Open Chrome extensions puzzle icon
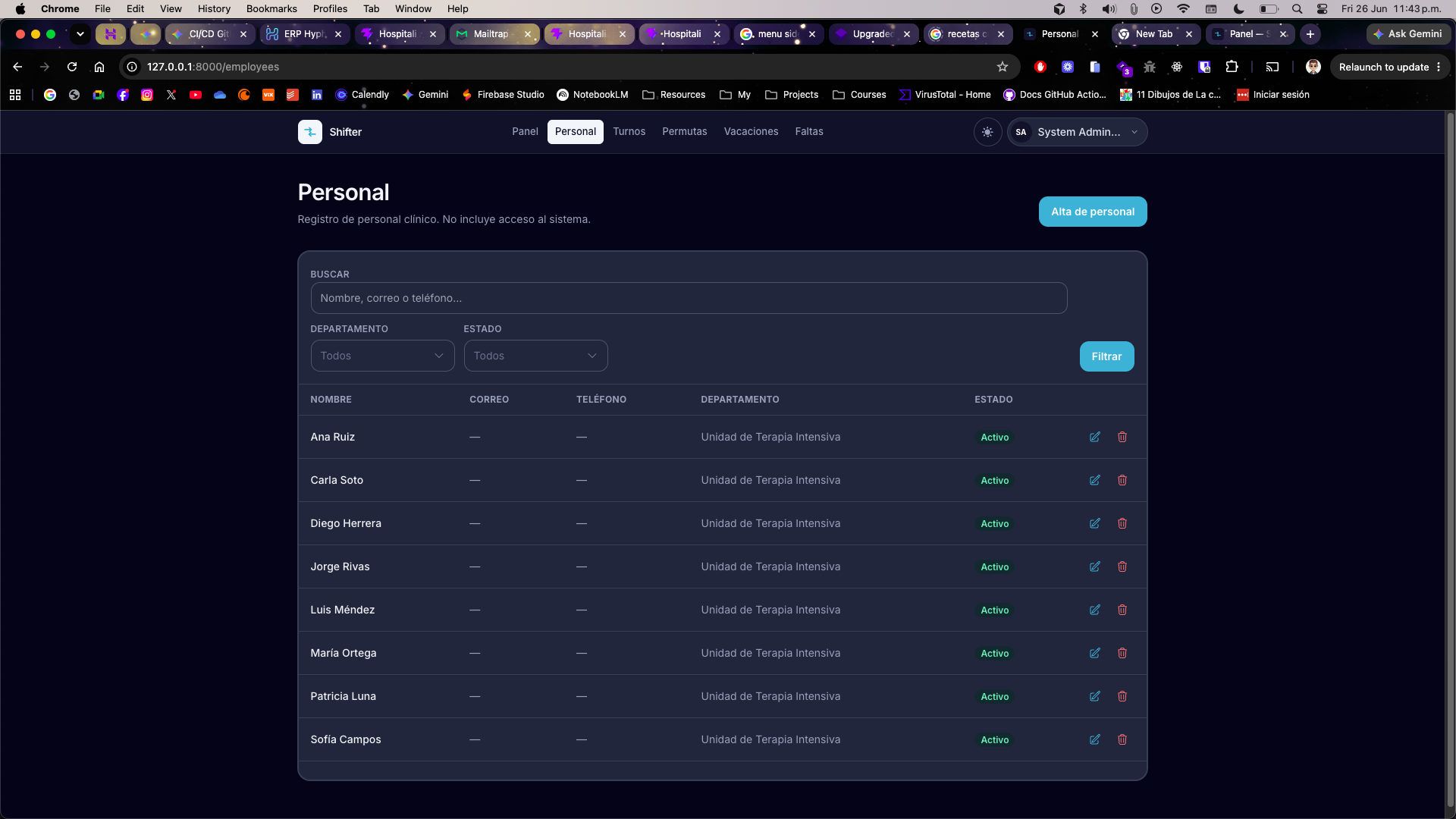Screen dimensions: 1456x819 pyautogui.click(x=1232, y=67)
